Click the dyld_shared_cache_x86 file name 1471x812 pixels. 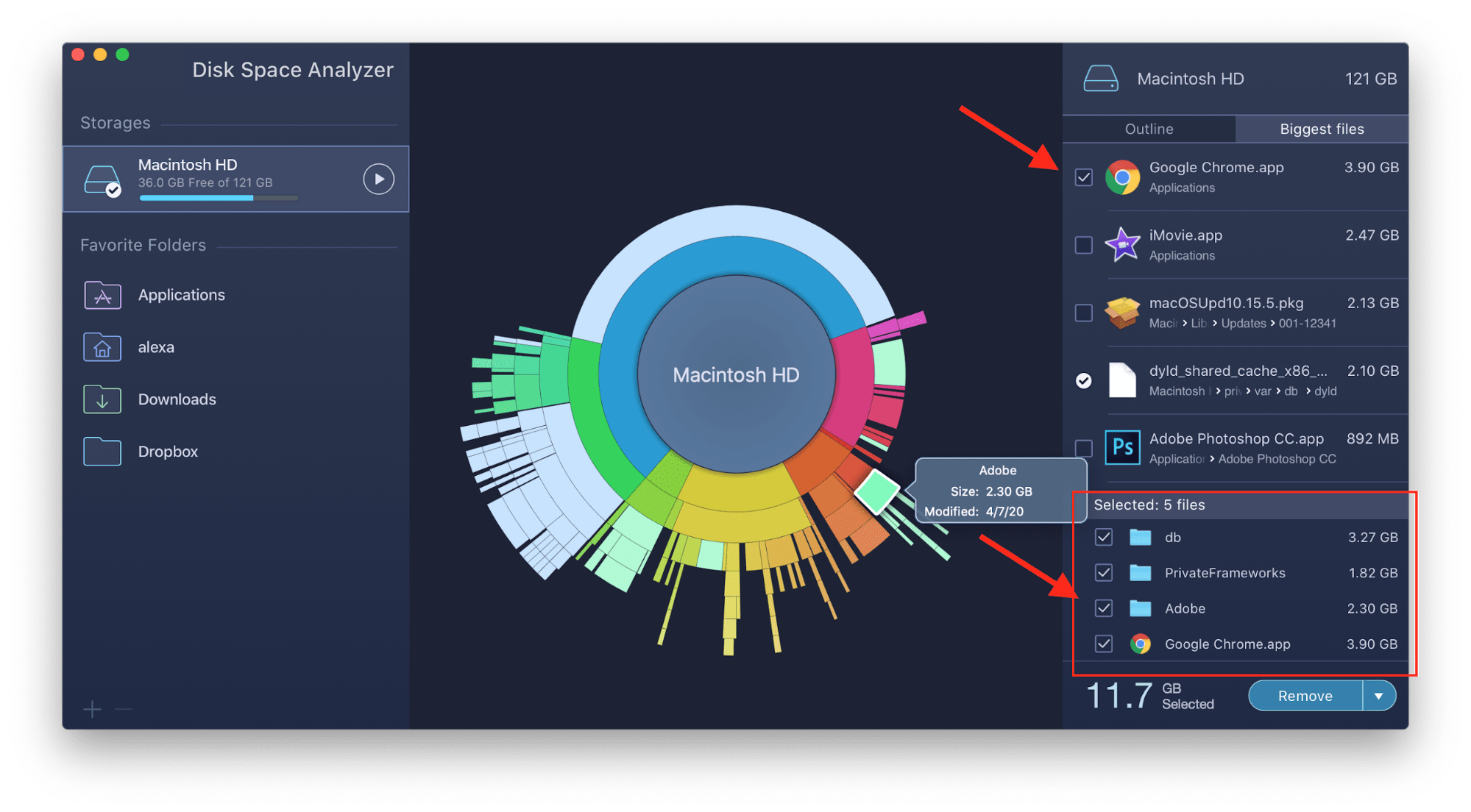[1238, 371]
